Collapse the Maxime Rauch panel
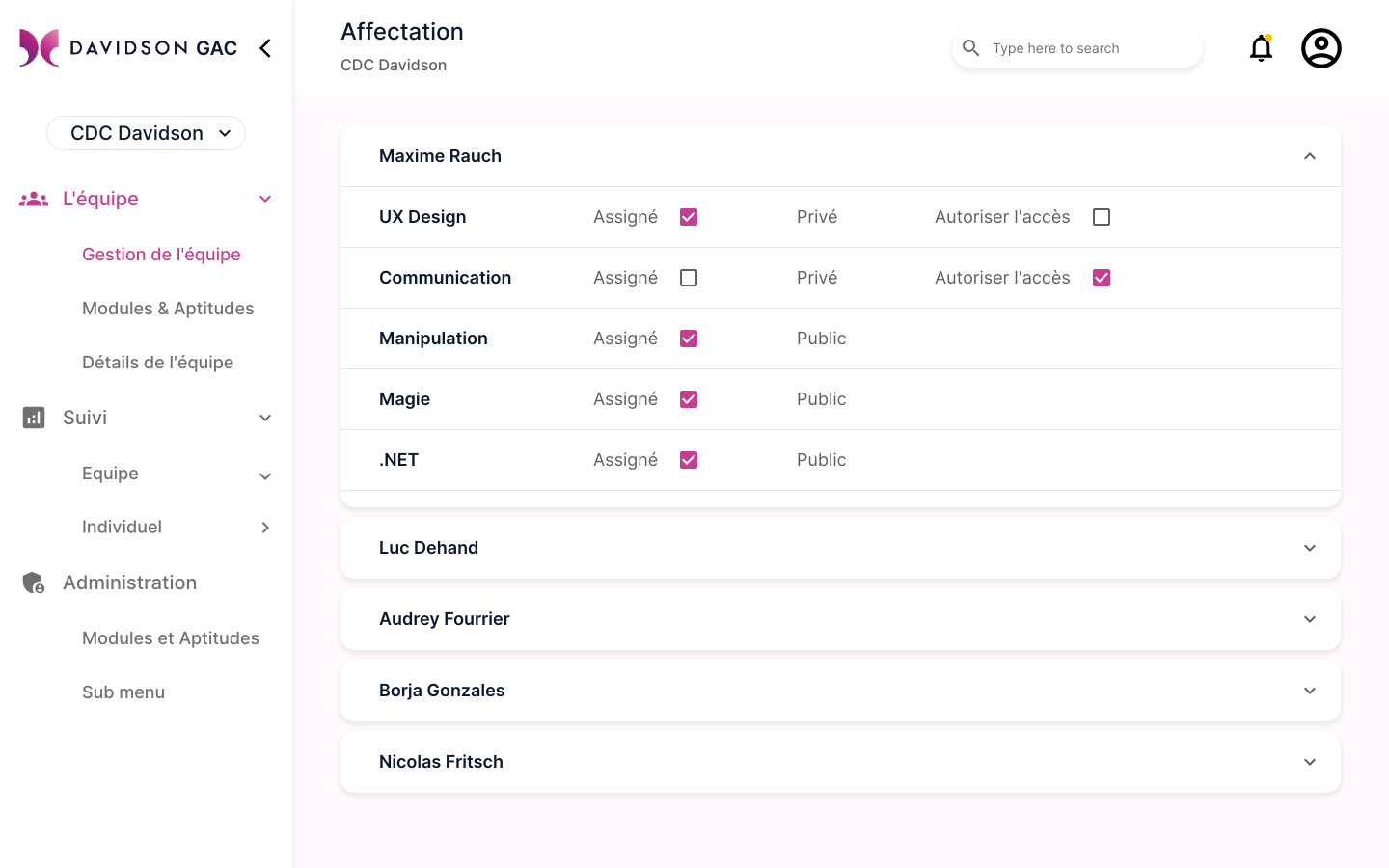1389x868 pixels. click(1309, 156)
